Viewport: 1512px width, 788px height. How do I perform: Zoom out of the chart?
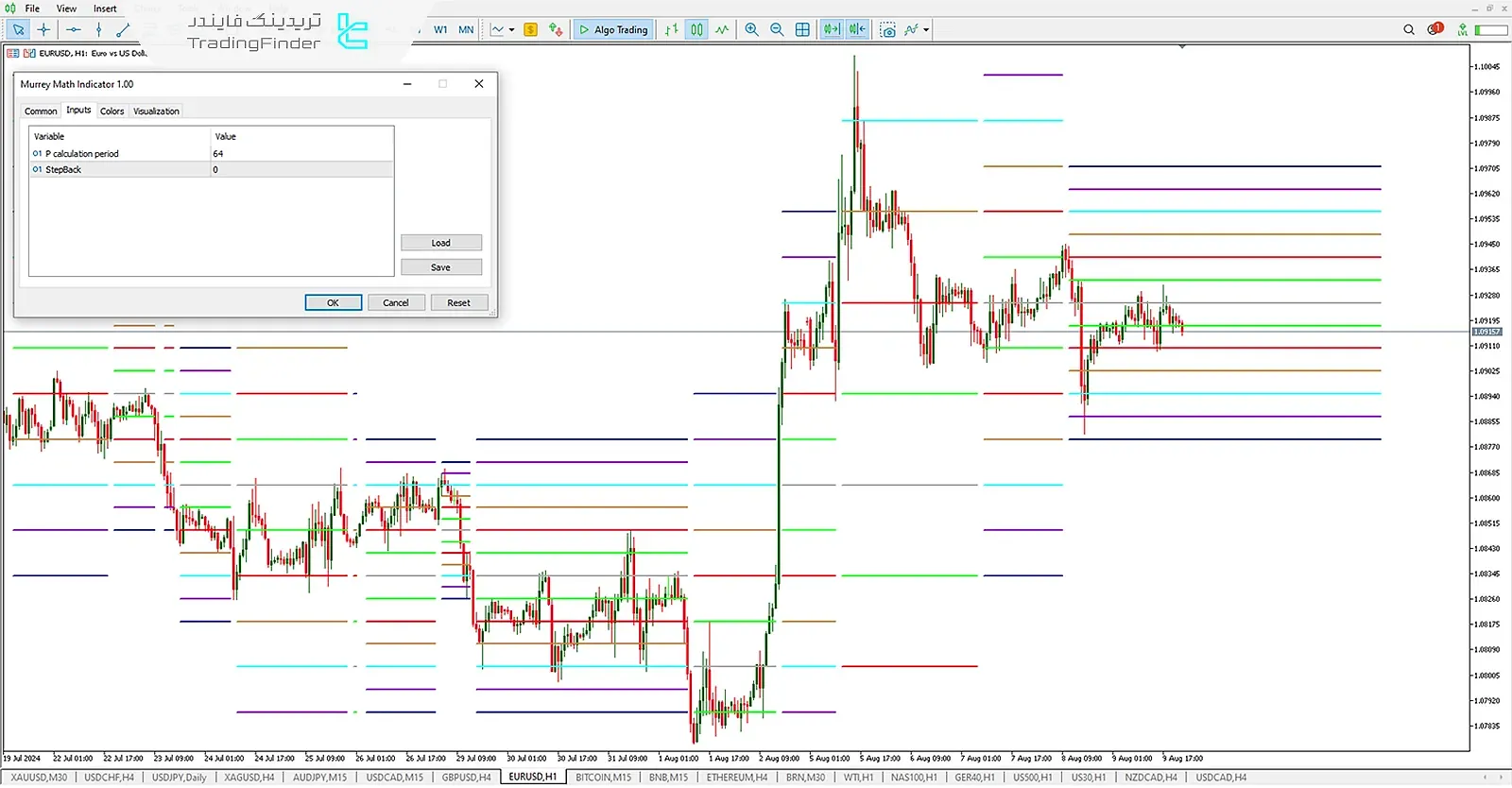coord(777,30)
